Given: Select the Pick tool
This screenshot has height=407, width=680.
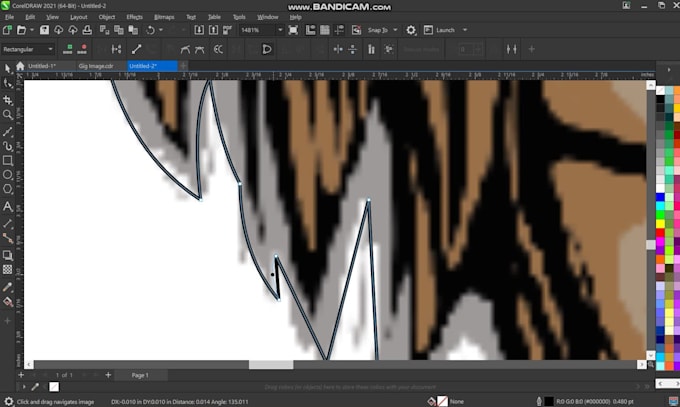Looking at the screenshot, I should coord(7,68).
